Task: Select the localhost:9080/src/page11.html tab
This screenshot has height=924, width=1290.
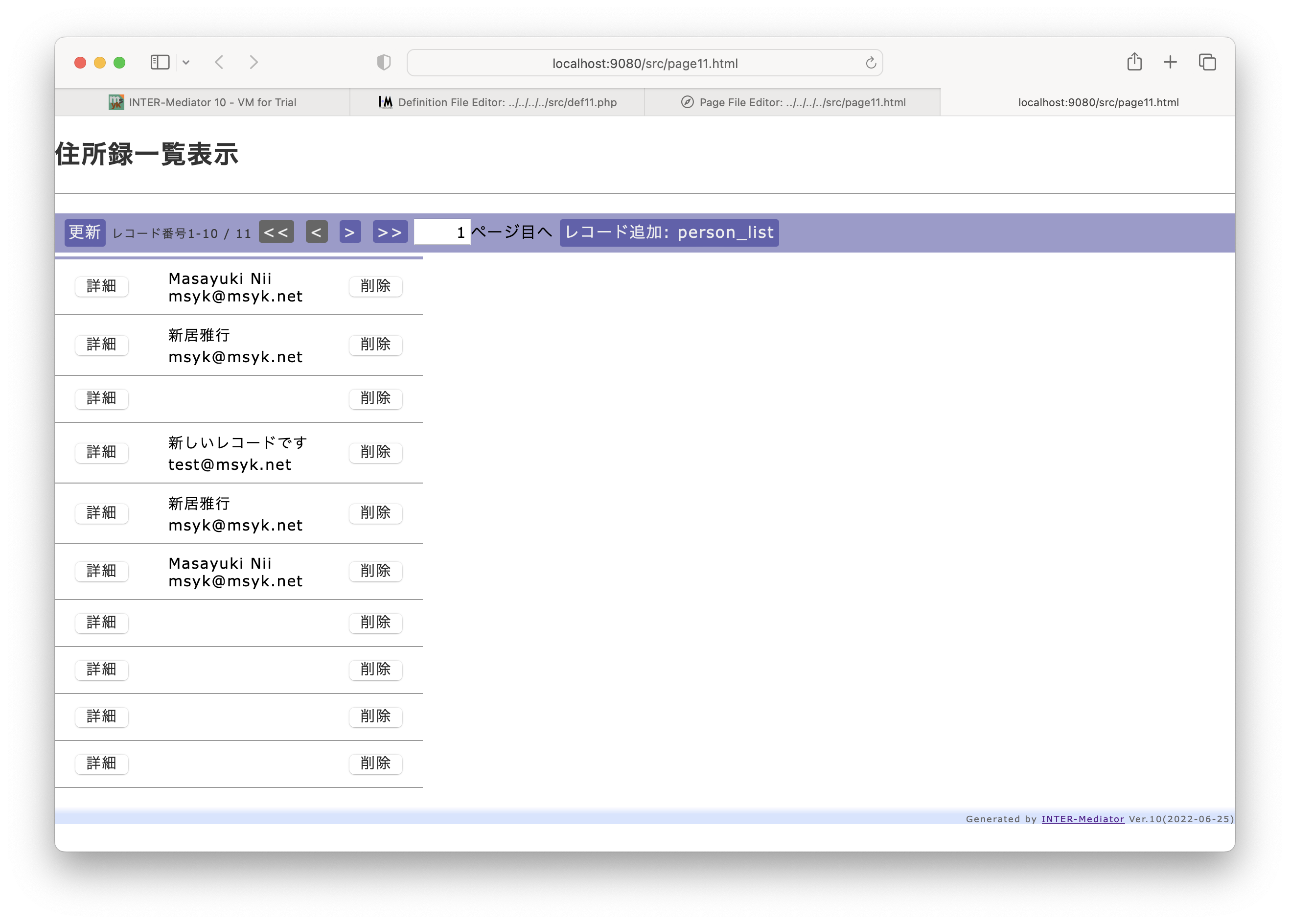Action: (1087, 102)
